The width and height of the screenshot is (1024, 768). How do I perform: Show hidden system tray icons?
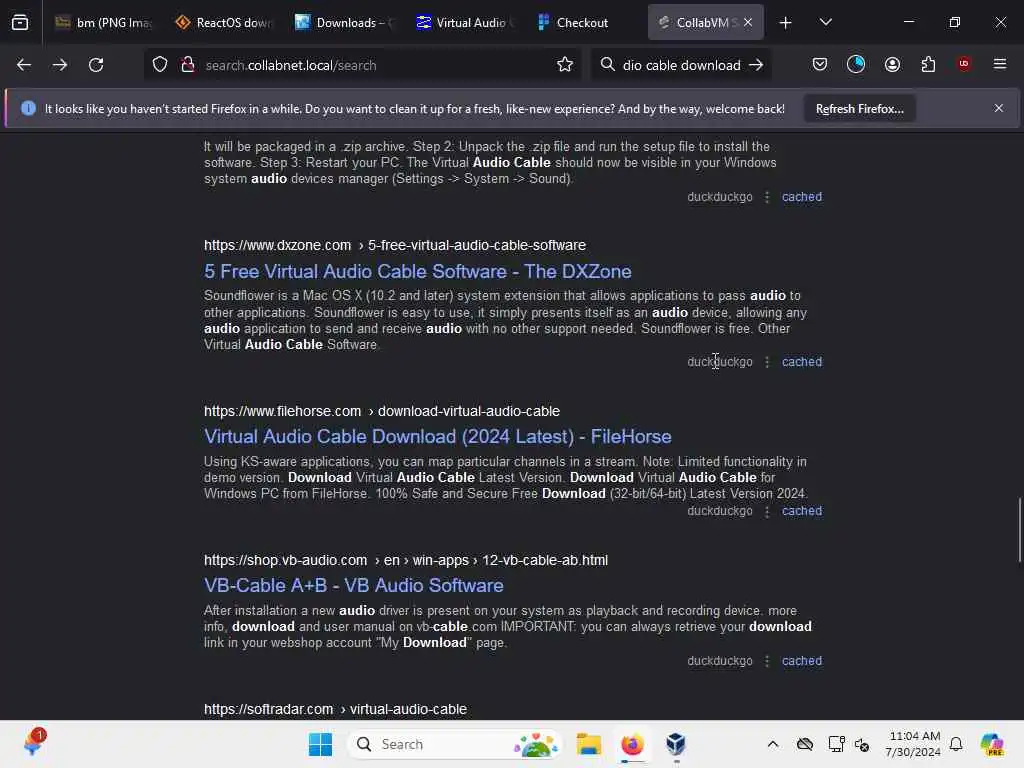[x=773, y=744]
